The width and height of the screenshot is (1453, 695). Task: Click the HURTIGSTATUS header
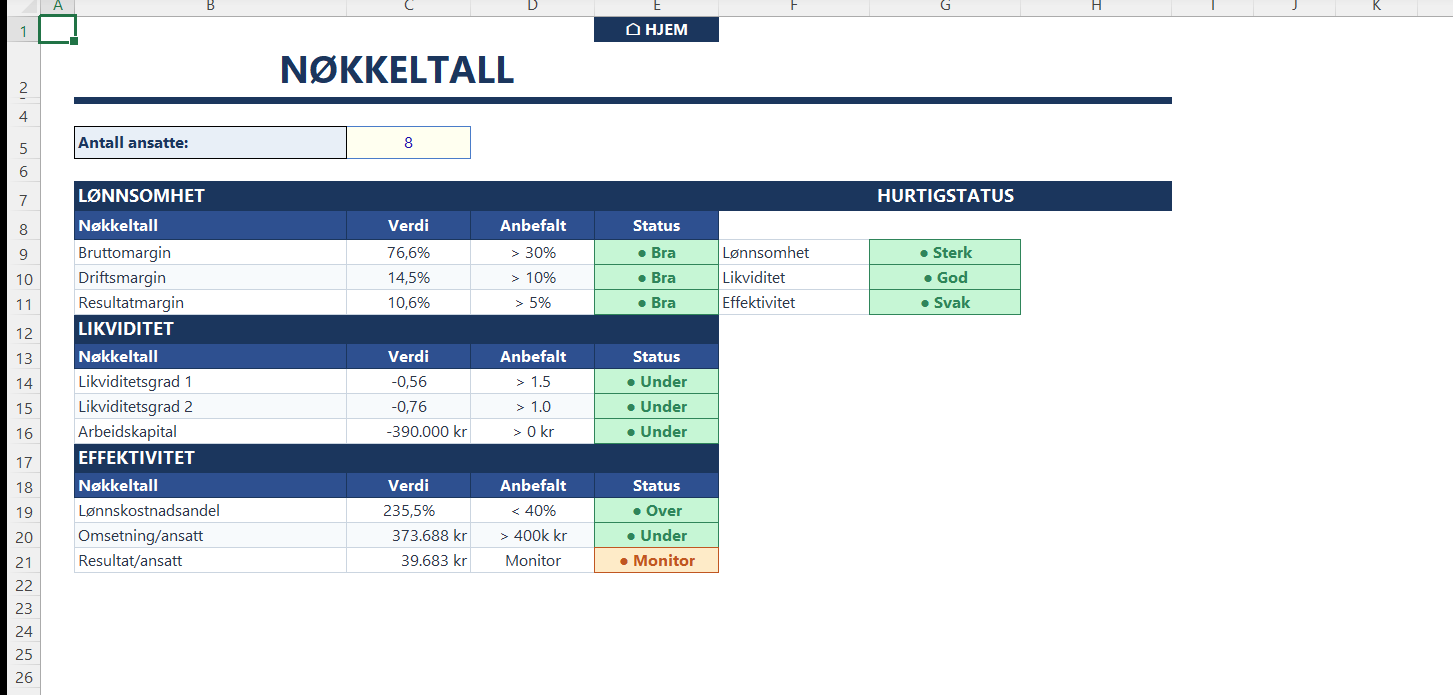coord(945,196)
